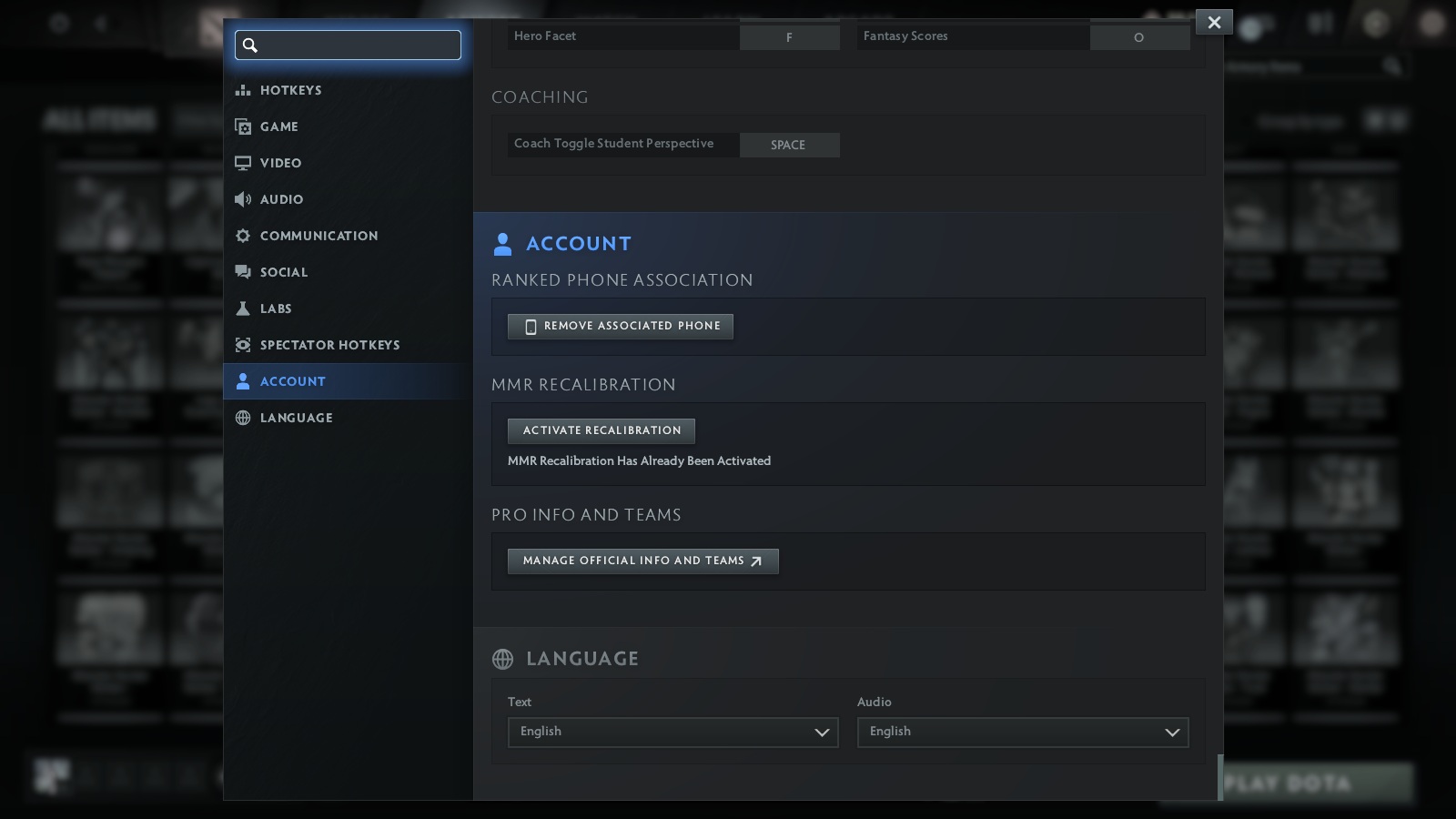The height and width of the screenshot is (819, 1456).
Task: Expand the Audio language dropdown
Action: (x=1023, y=733)
